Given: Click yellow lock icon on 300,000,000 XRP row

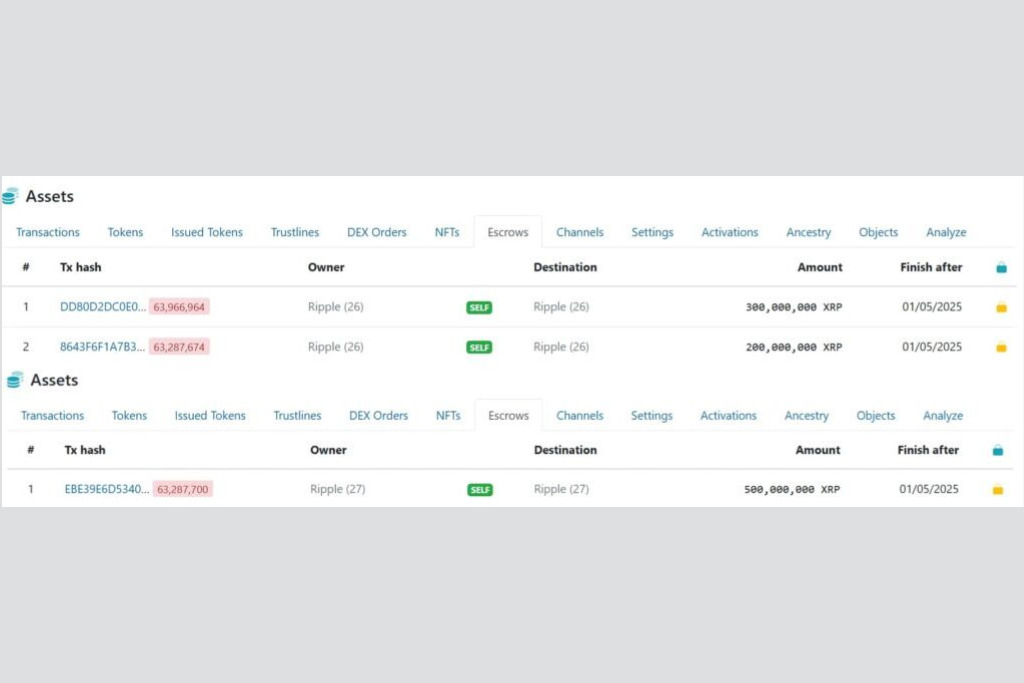Looking at the screenshot, I should coord(1001,307).
